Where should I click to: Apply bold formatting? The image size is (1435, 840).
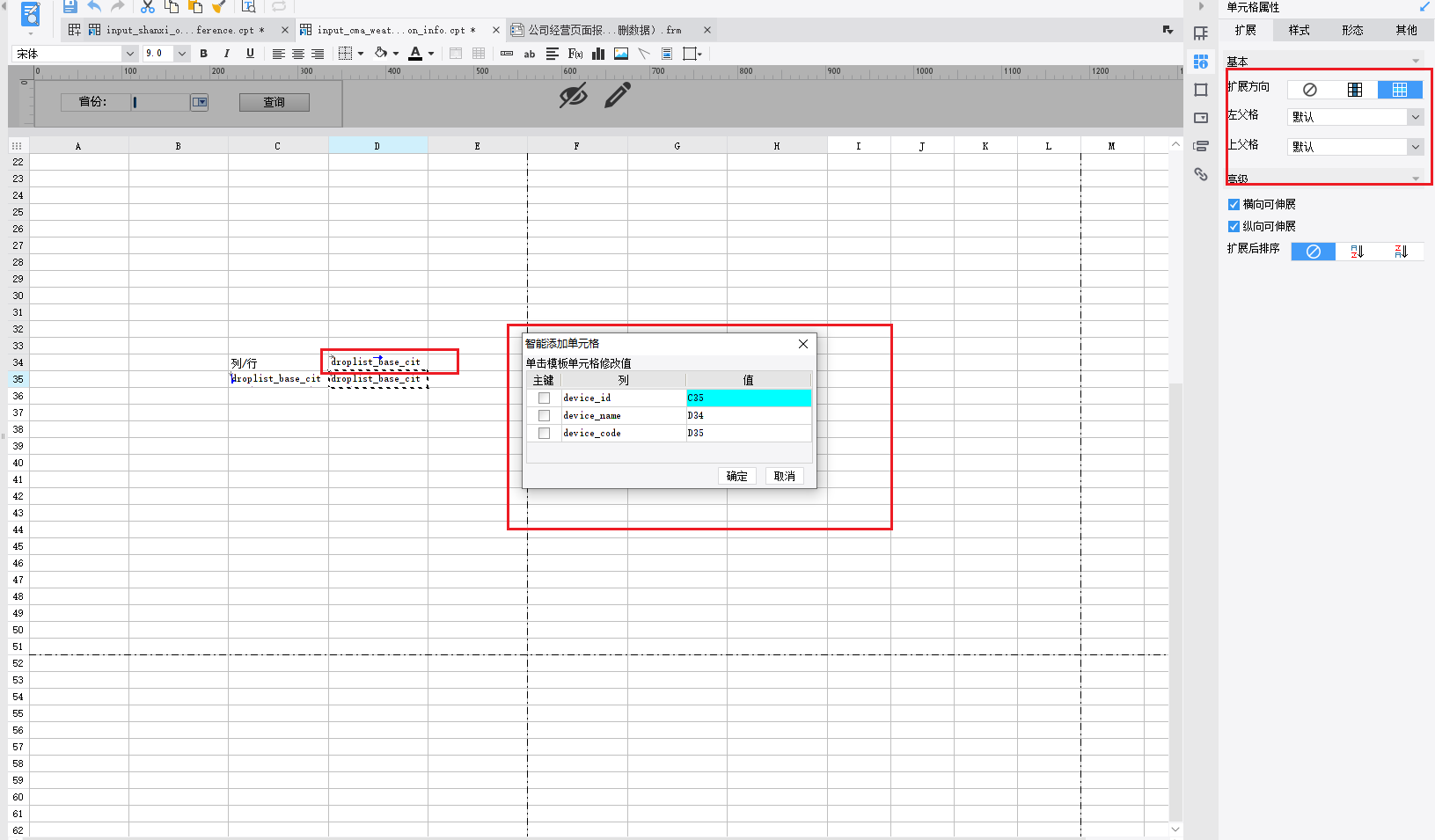click(204, 54)
